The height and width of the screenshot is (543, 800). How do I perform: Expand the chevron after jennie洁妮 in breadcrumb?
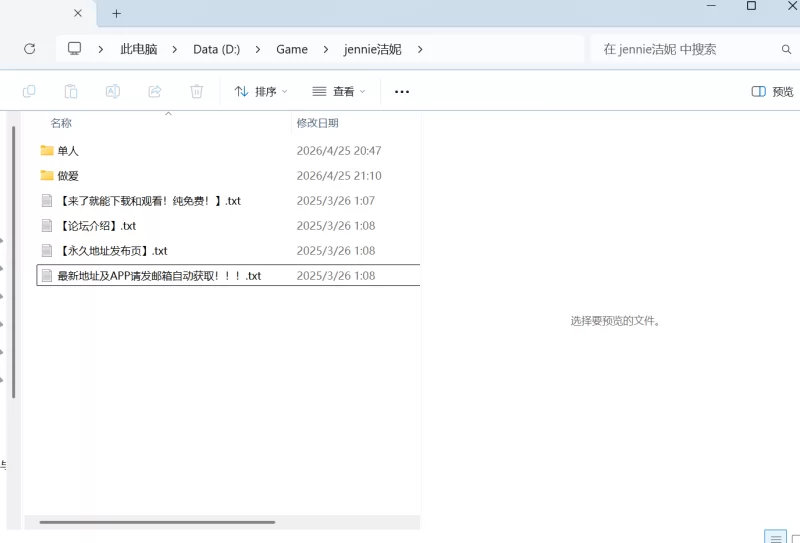(x=420, y=50)
